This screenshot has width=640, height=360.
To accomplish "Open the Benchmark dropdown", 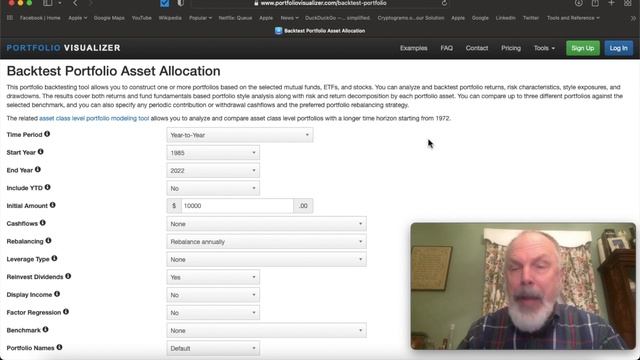I will (x=266, y=330).
